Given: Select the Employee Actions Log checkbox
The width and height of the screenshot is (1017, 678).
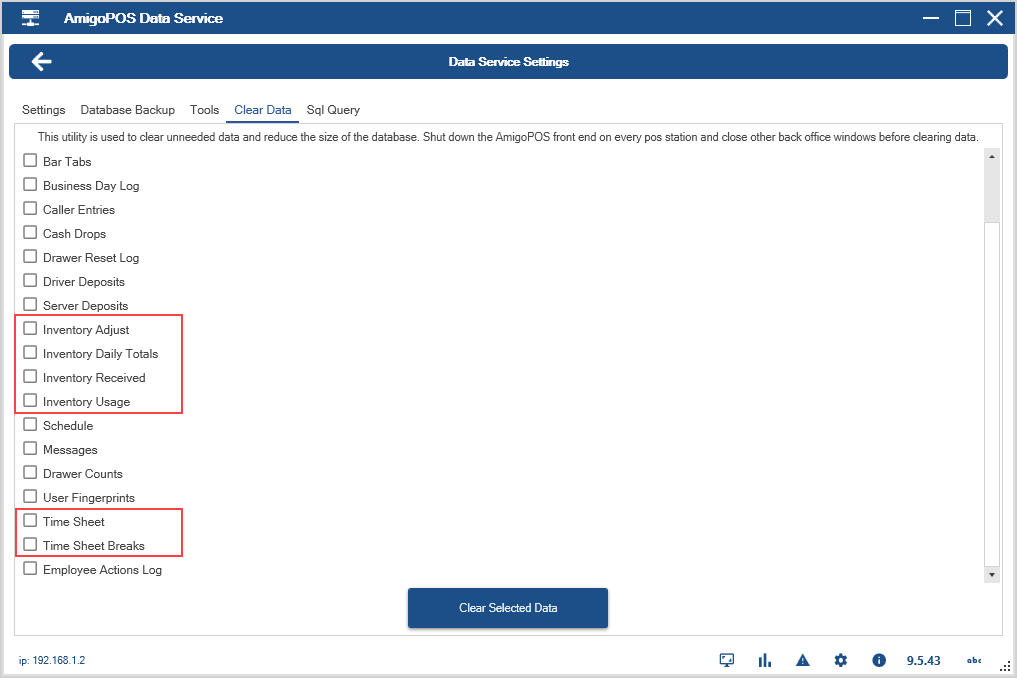Looking at the screenshot, I should tap(30, 569).
